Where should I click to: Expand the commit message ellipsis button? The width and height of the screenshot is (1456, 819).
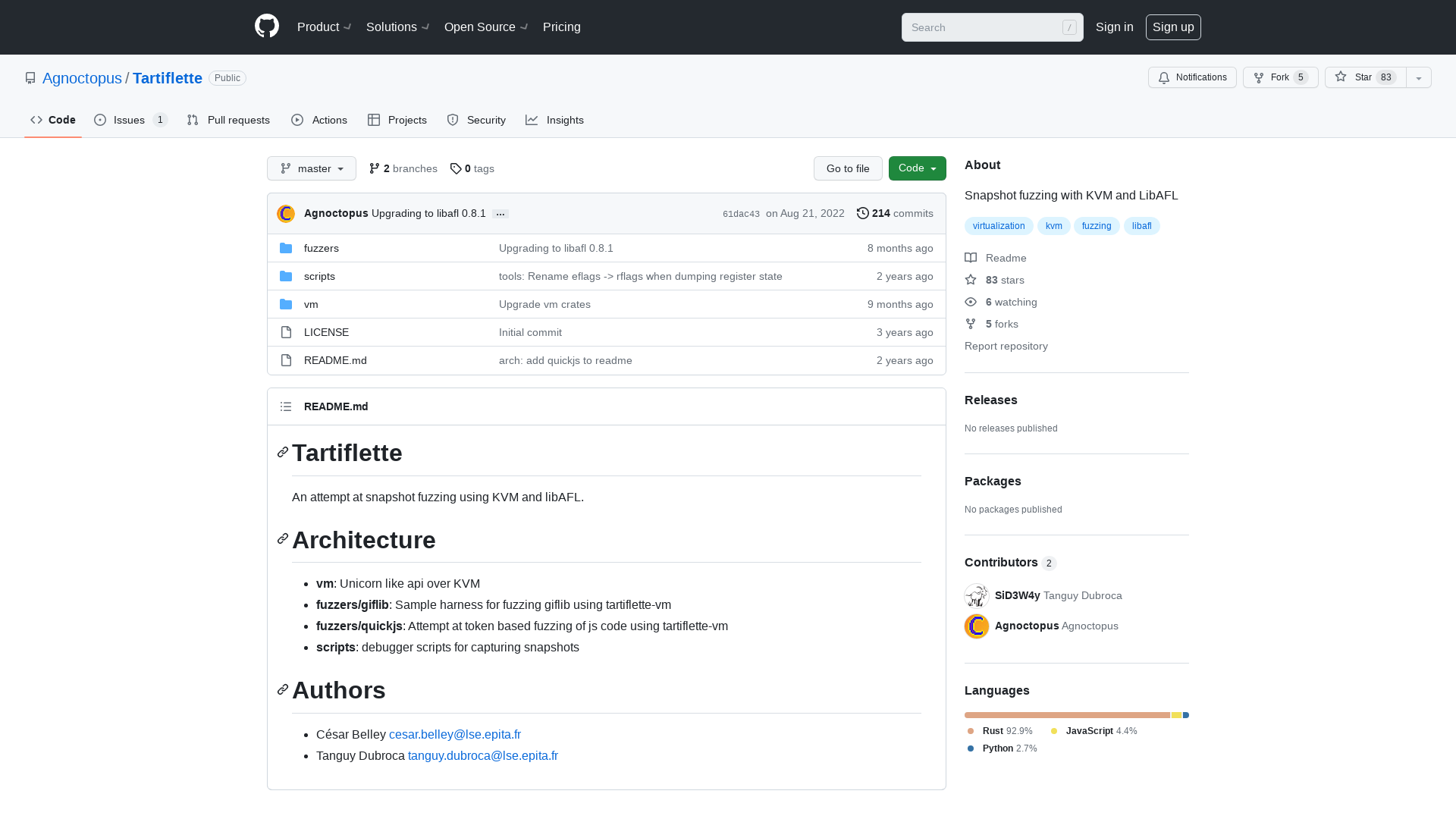click(x=500, y=214)
